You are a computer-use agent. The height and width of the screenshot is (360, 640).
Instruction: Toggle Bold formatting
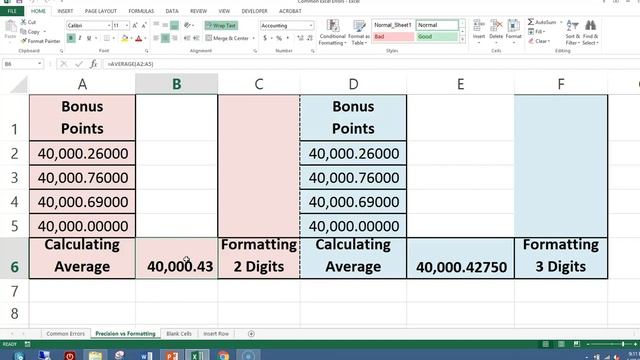(71, 38)
